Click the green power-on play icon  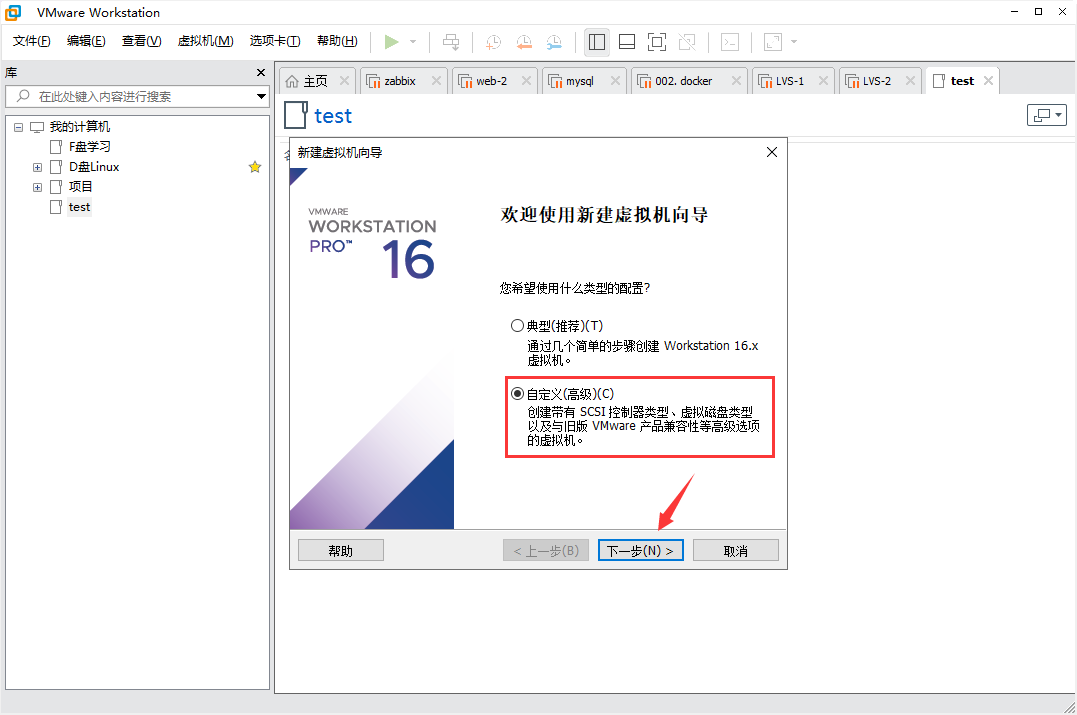[x=392, y=42]
